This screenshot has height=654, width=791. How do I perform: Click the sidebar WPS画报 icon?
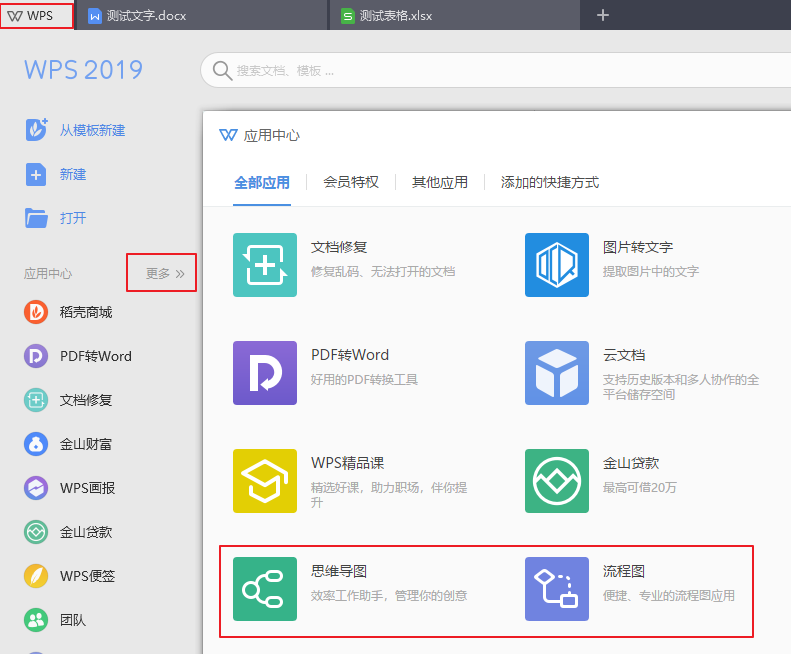(x=36, y=488)
